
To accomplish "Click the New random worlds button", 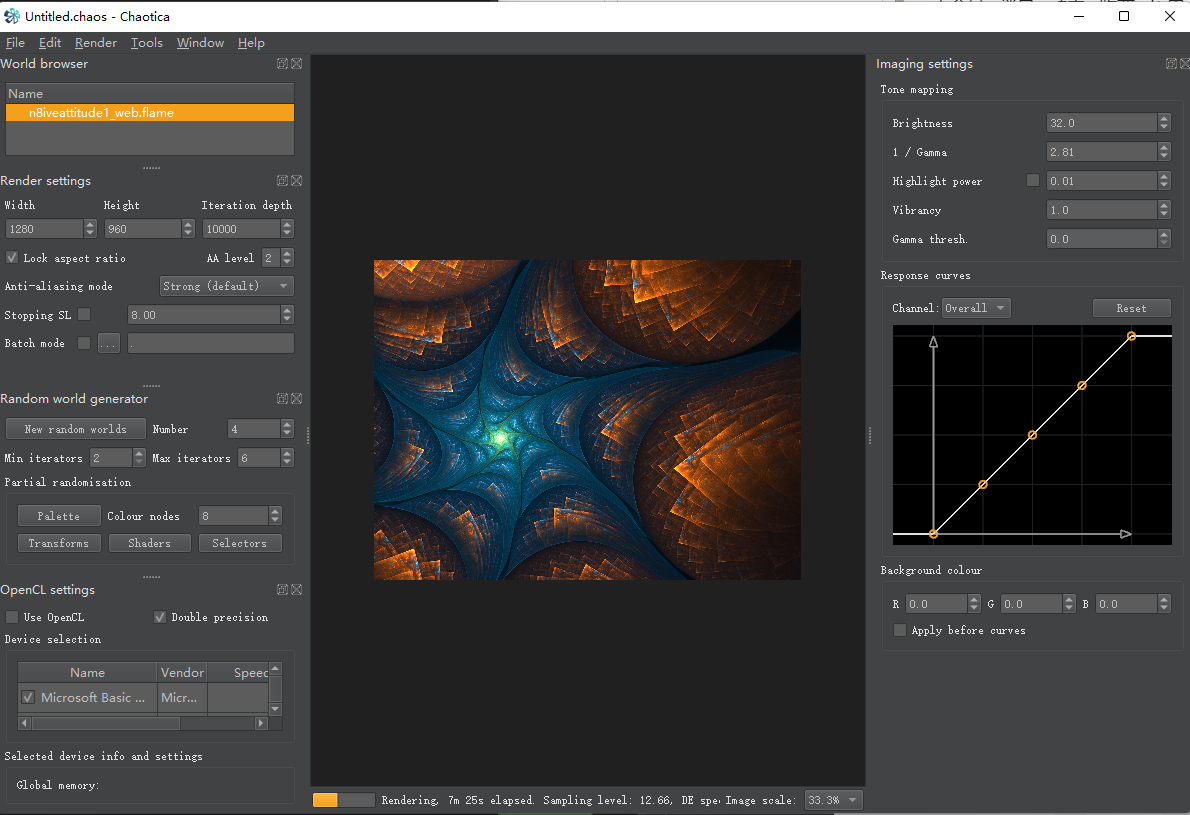I will point(75,429).
